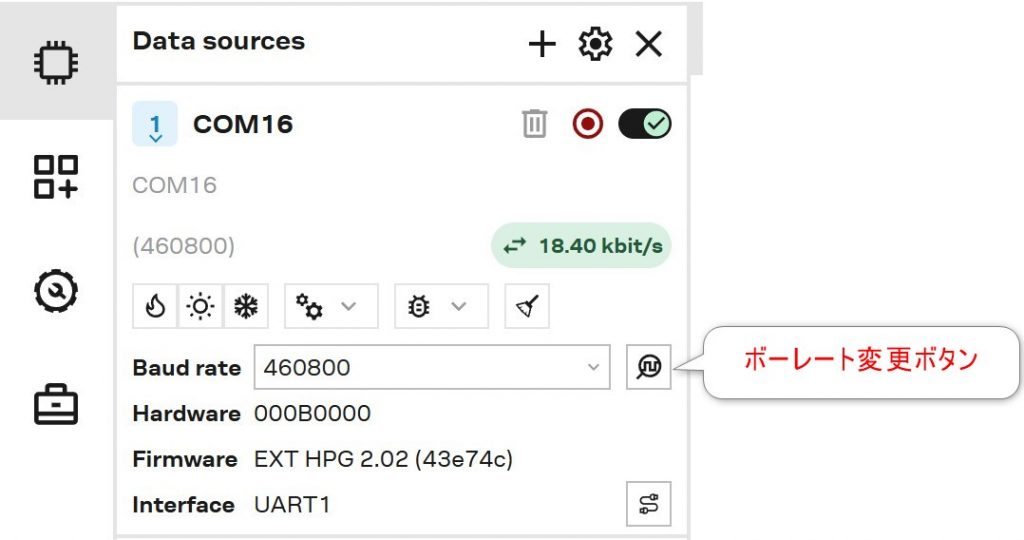The image size is (1024, 540).
Task: Close the Data sources panel
Action: click(x=649, y=44)
